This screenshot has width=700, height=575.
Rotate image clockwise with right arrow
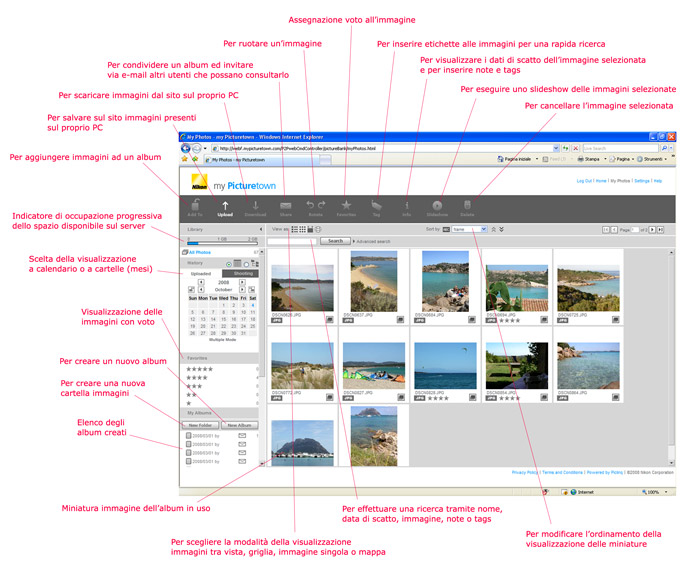(321, 204)
